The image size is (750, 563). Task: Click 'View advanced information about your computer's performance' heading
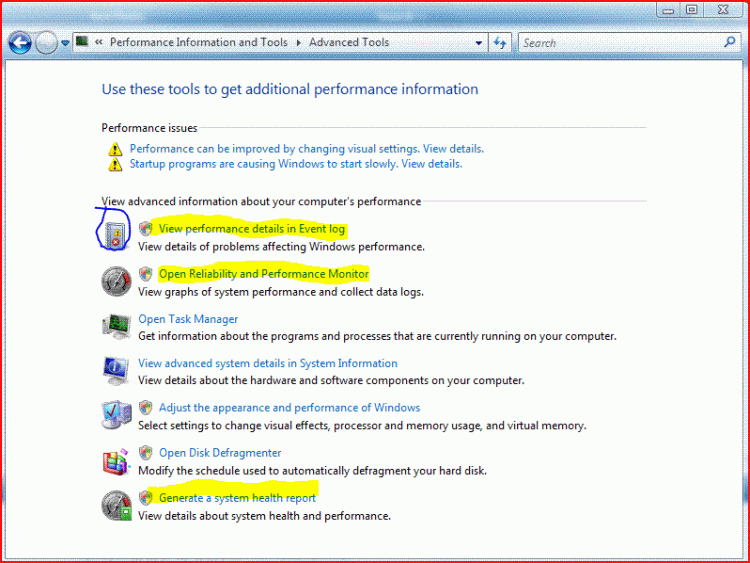tap(261, 201)
